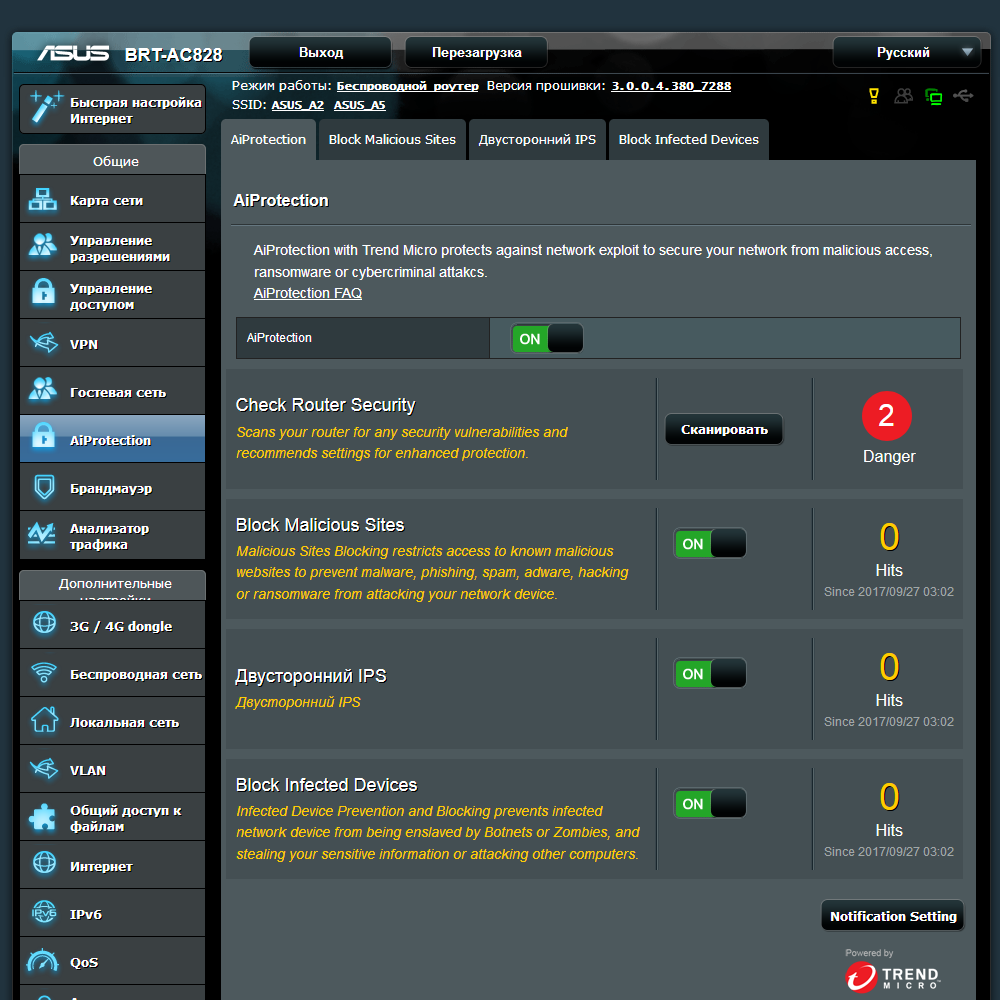Disable the Block Infected Devices switch

point(710,804)
